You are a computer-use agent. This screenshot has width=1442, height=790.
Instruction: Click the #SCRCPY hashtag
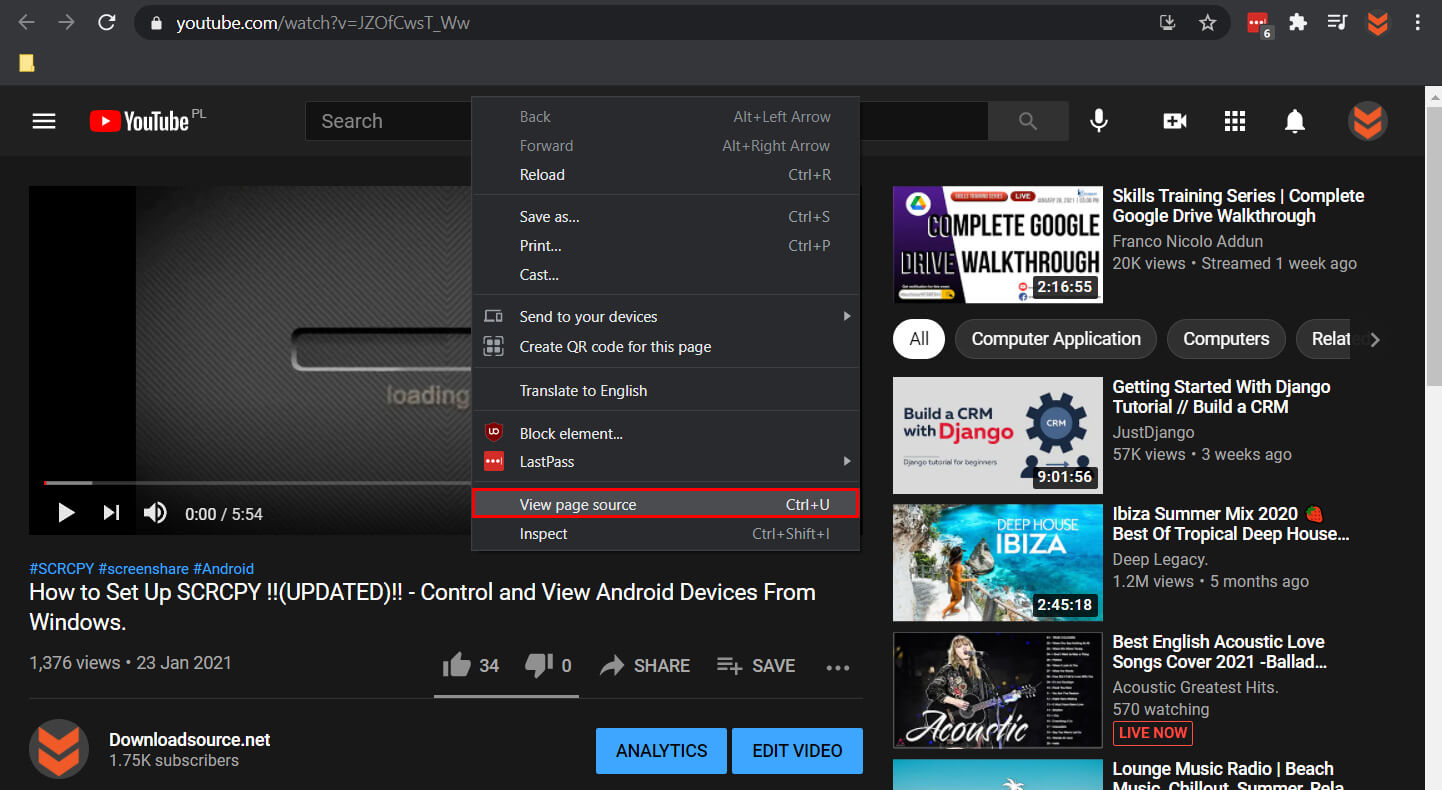(62, 568)
